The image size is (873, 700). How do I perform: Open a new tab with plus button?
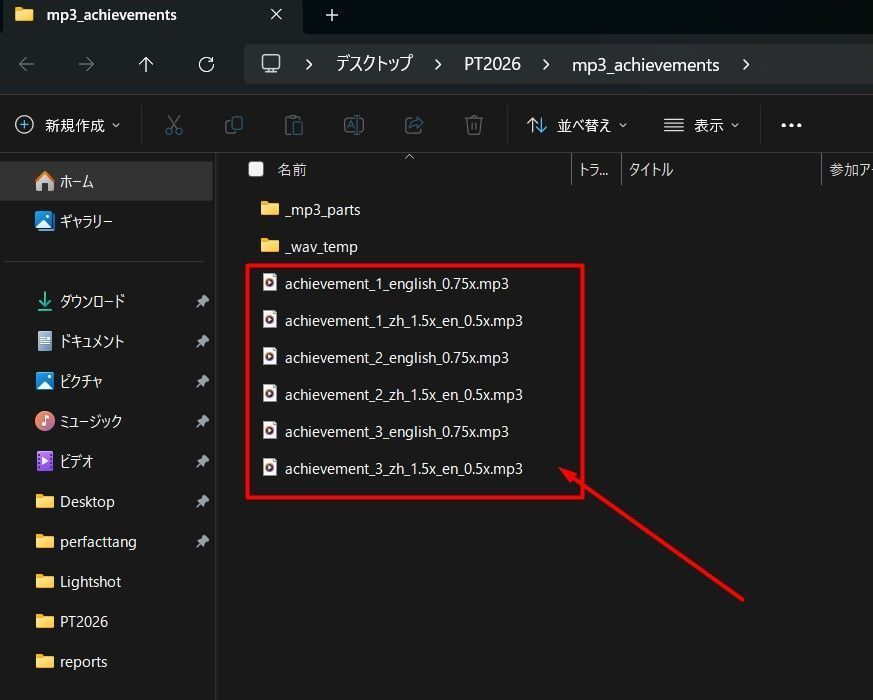click(x=332, y=15)
